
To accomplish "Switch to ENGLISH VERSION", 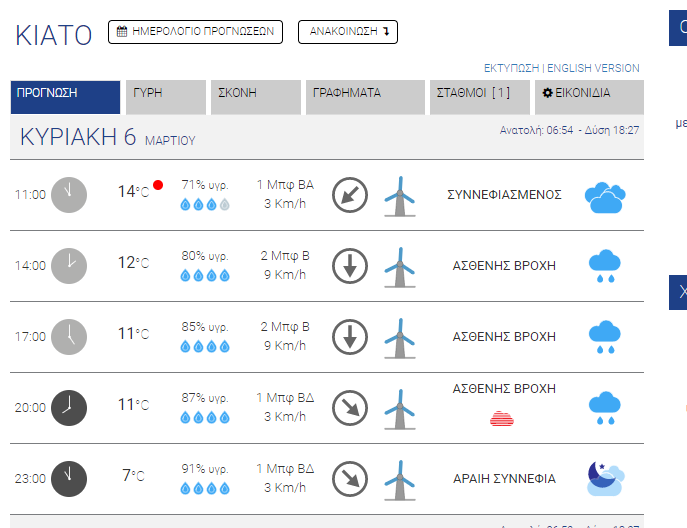I will click(x=593, y=68).
